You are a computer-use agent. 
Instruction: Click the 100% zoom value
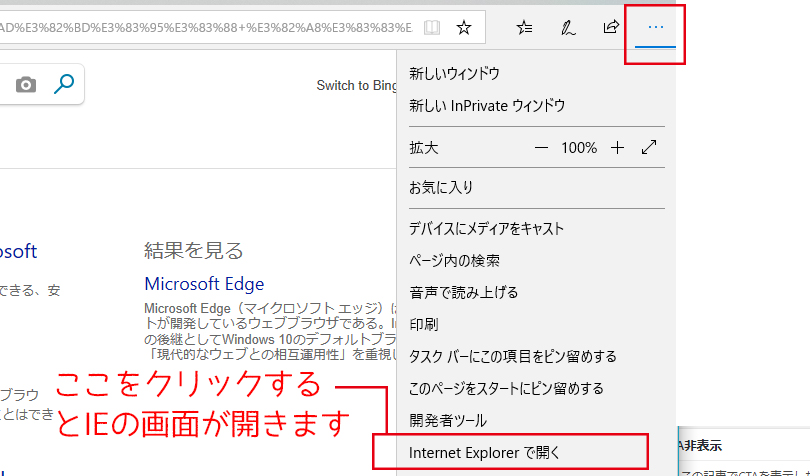[579, 148]
